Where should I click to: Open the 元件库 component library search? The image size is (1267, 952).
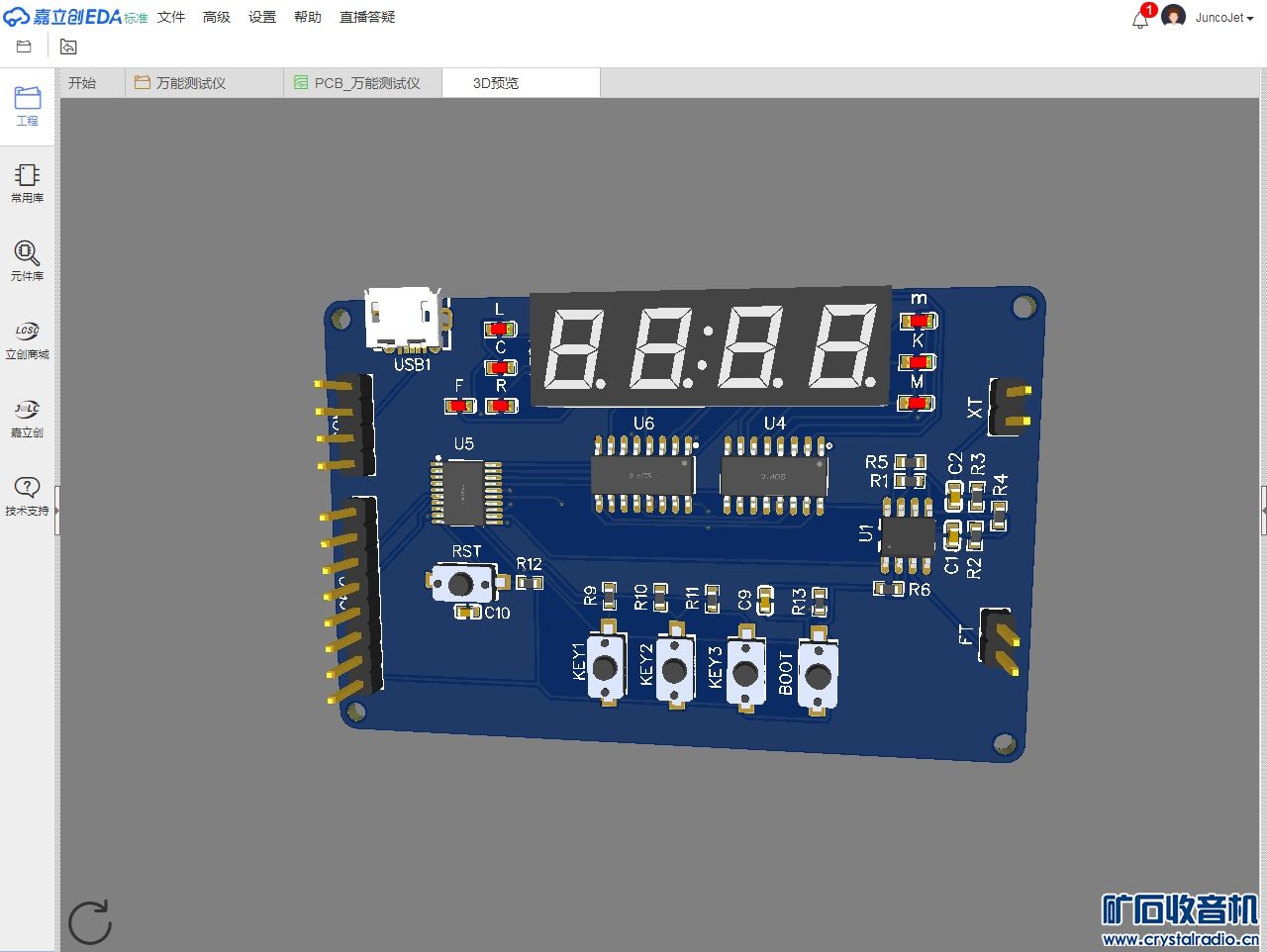point(27,261)
